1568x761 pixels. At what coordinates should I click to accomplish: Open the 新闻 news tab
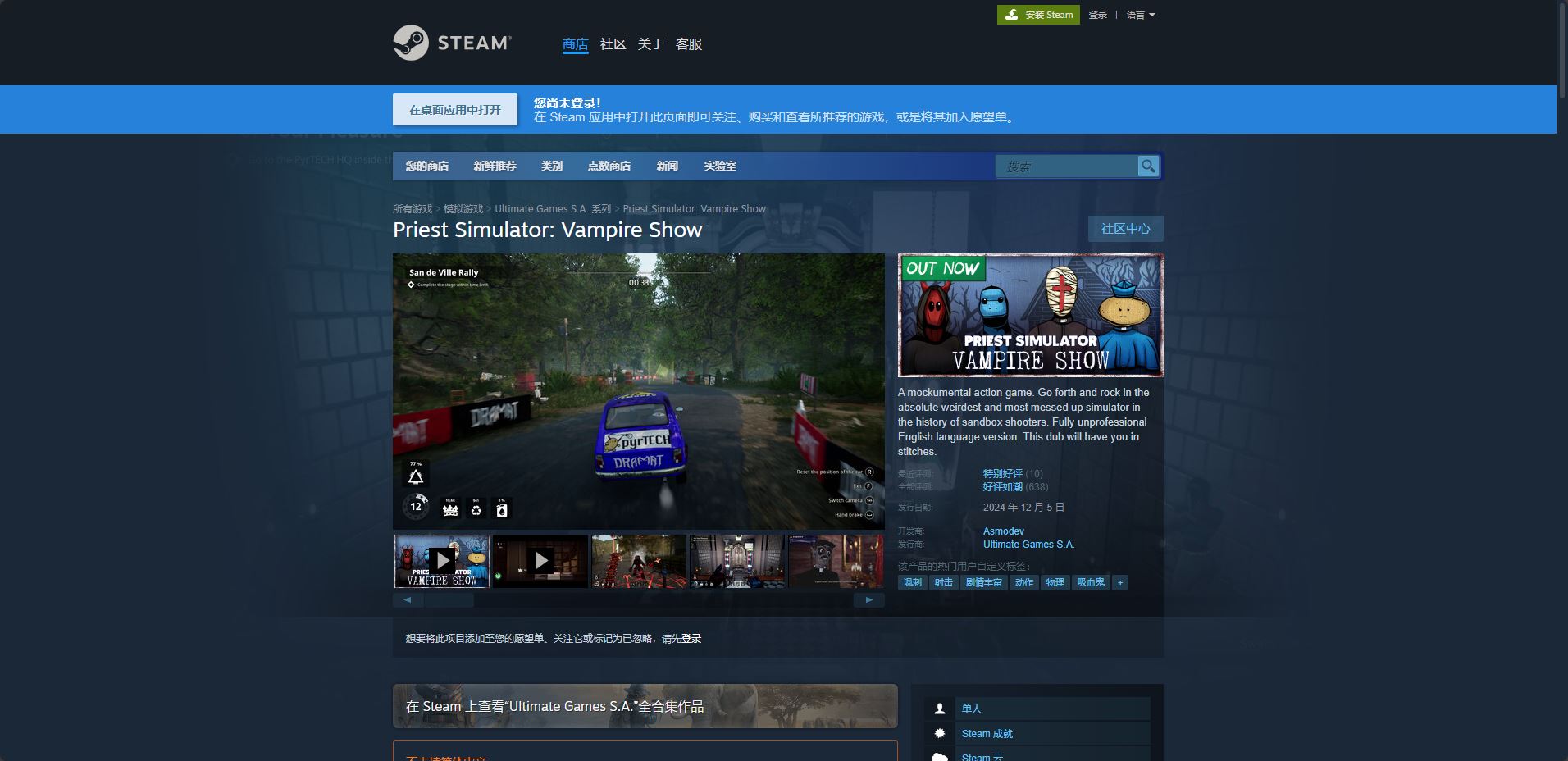(x=668, y=166)
